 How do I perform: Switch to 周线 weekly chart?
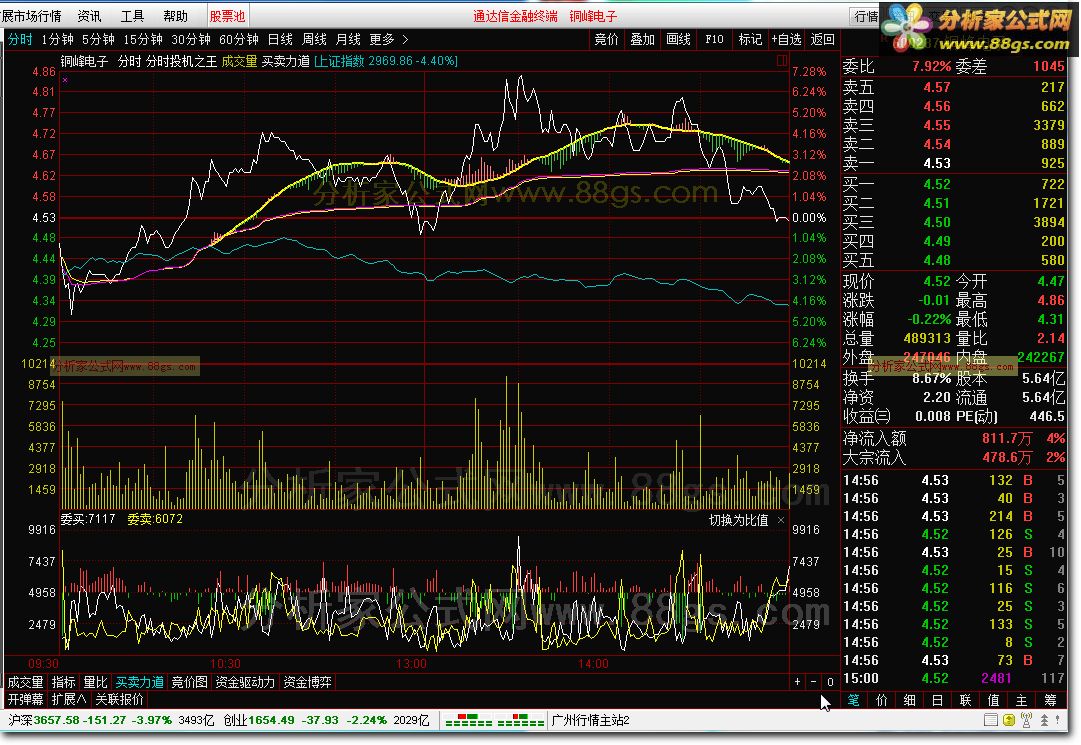tap(314, 40)
